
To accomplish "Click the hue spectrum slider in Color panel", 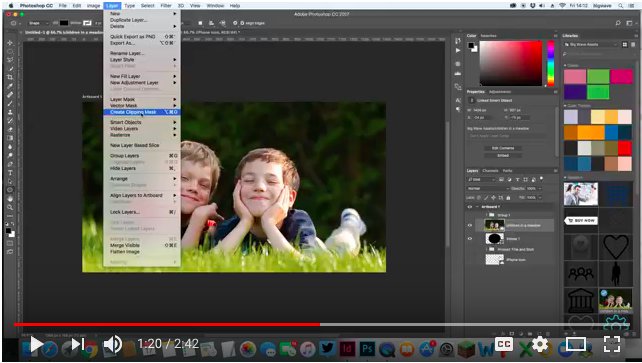I will click(x=551, y=63).
